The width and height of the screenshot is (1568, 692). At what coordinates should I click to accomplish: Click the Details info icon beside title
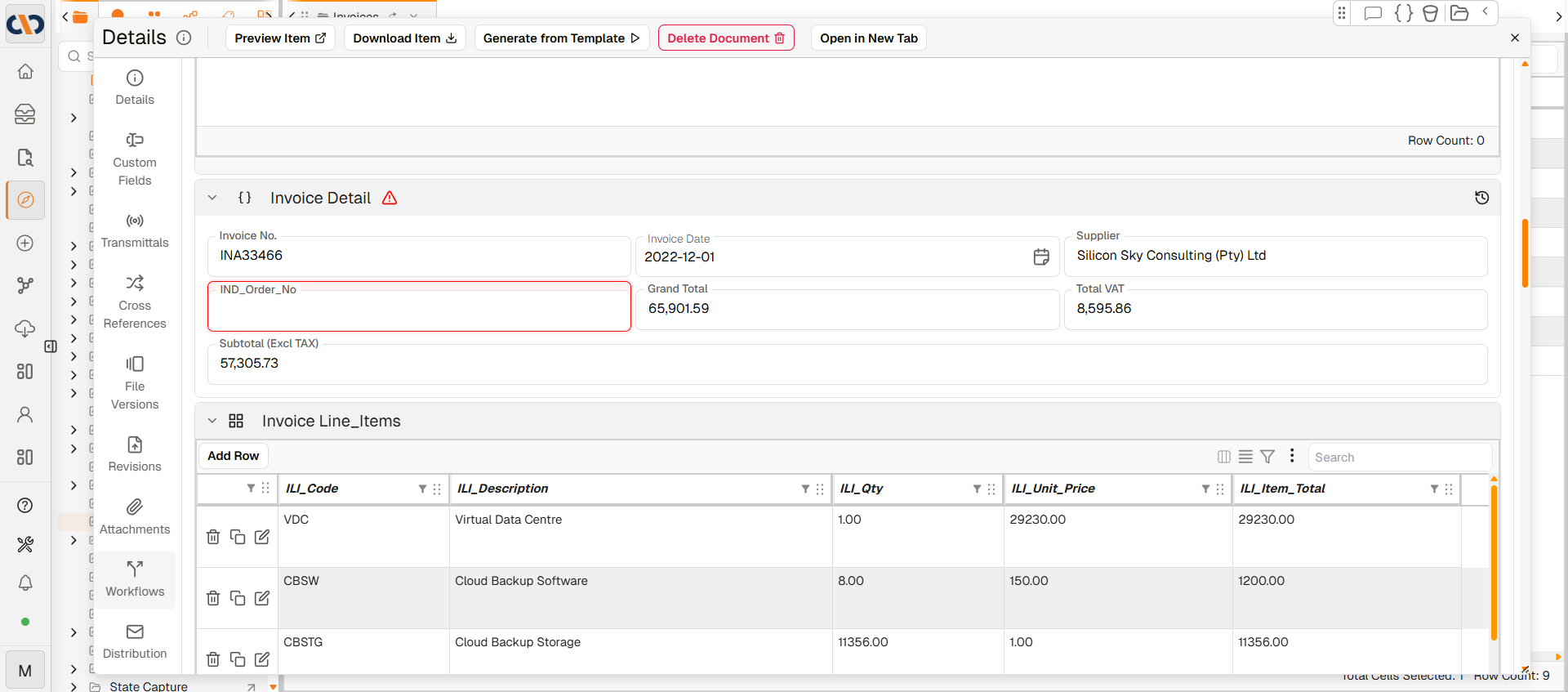coord(184,38)
